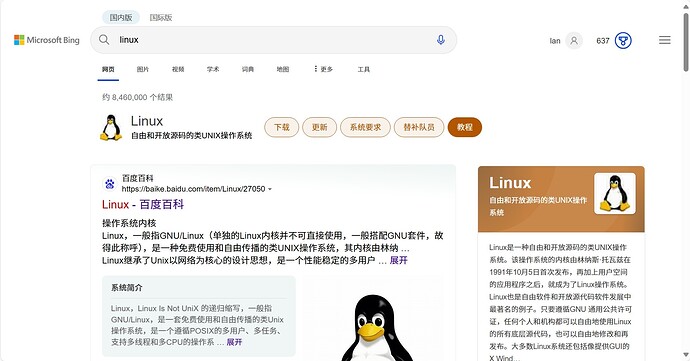Viewport: 690px width, 361px height.
Task: Expand the baike.baidu.com URL dropdown arrow
Action: point(270,189)
